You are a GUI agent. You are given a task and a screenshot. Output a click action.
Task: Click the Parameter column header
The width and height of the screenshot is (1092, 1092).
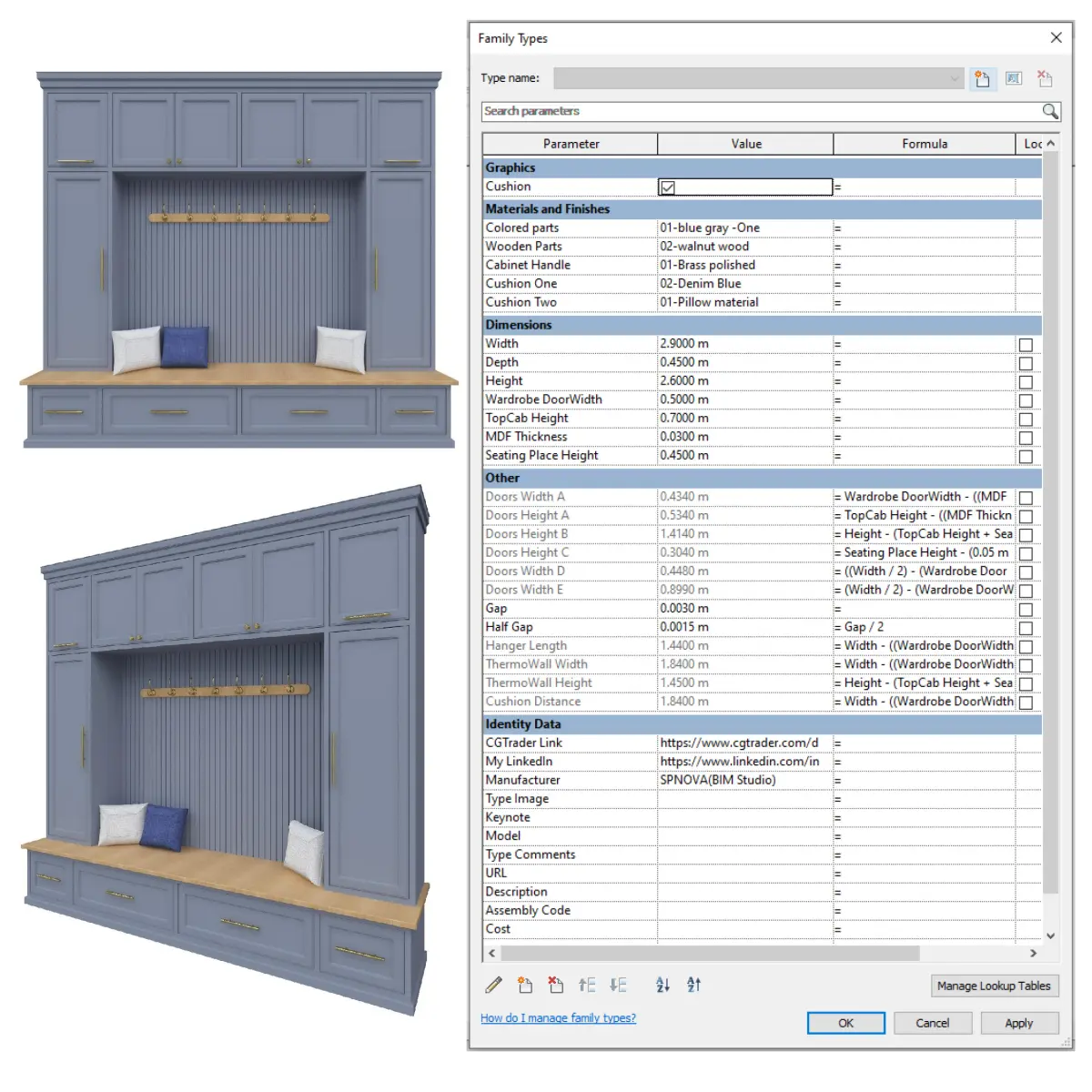pos(571,144)
